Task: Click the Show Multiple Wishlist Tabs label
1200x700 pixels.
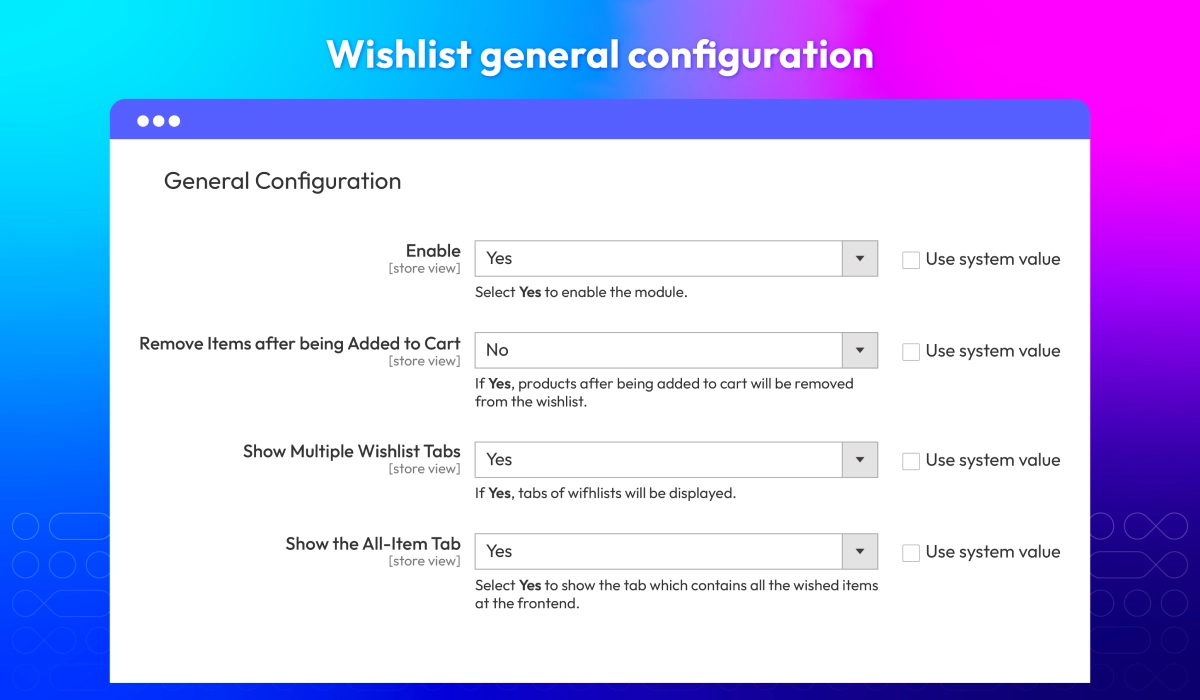Action: (352, 451)
